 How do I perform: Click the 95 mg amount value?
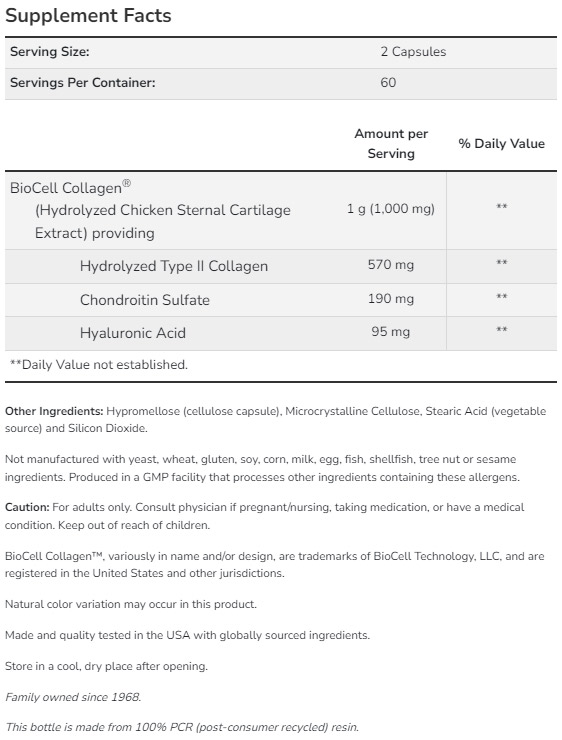(390, 331)
